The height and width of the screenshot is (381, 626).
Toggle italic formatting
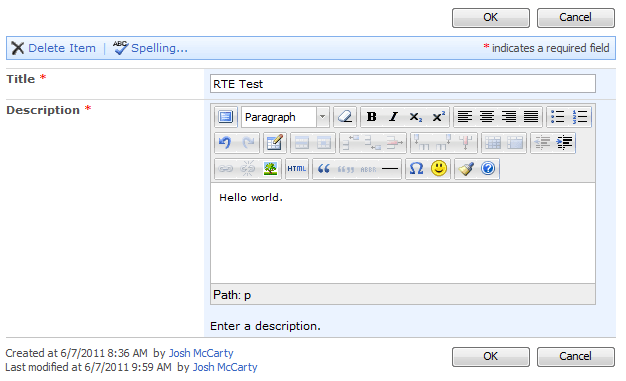pos(394,117)
